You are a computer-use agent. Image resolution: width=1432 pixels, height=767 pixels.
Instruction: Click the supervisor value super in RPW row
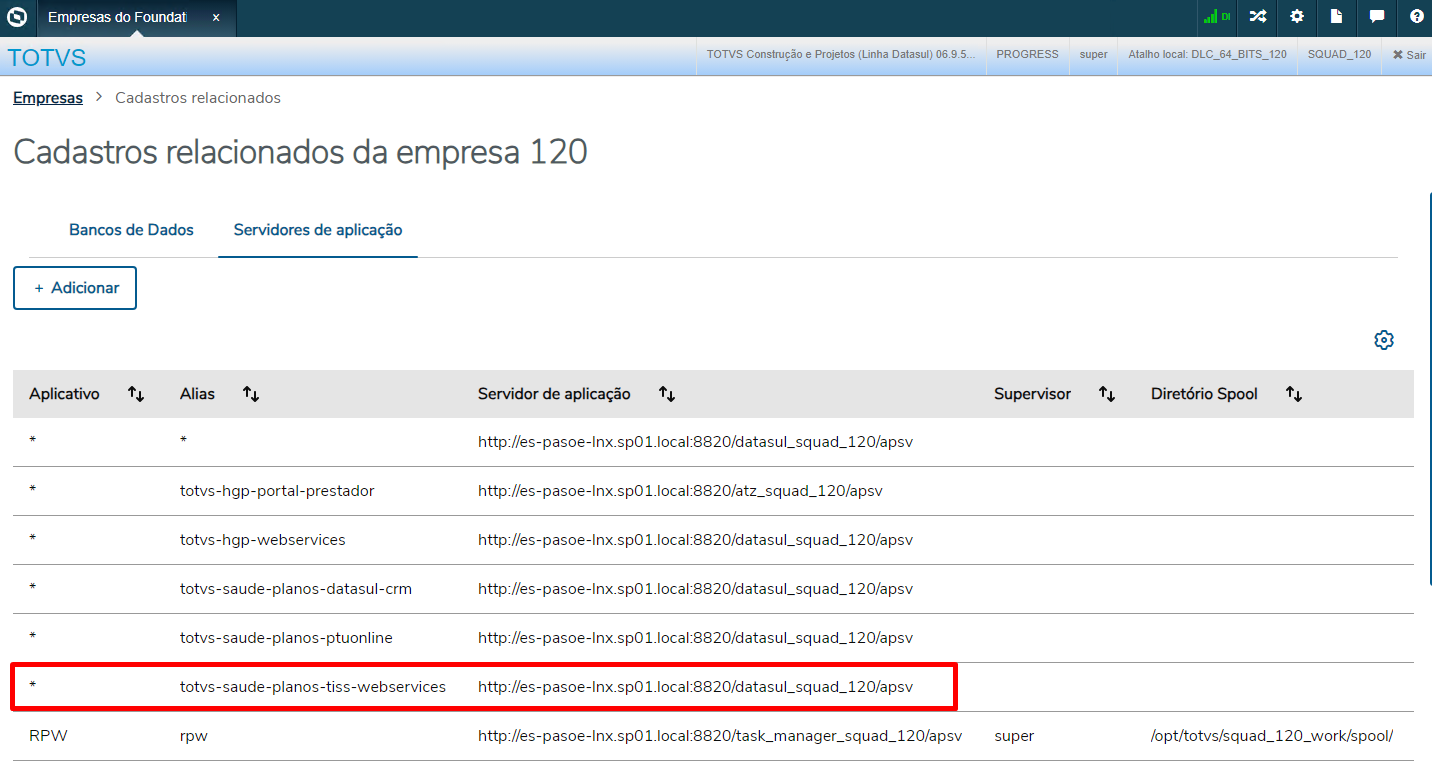[1014, 736]
